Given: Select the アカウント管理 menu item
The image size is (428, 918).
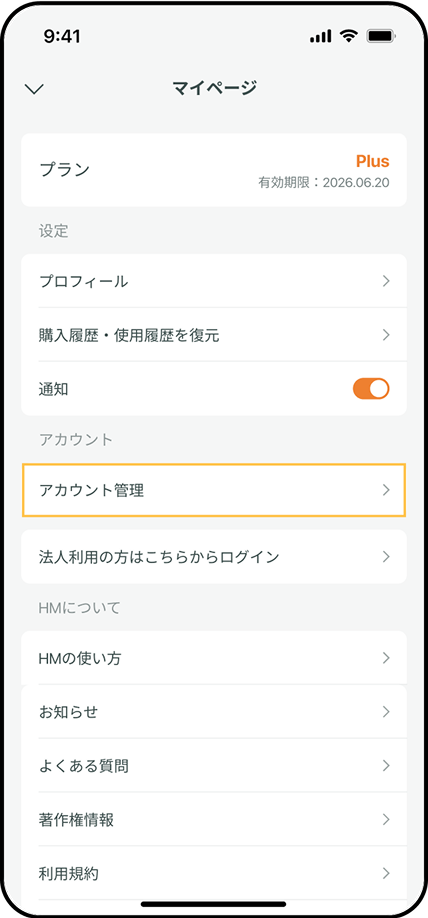Looking at the screenshot, I should point(214,490).
